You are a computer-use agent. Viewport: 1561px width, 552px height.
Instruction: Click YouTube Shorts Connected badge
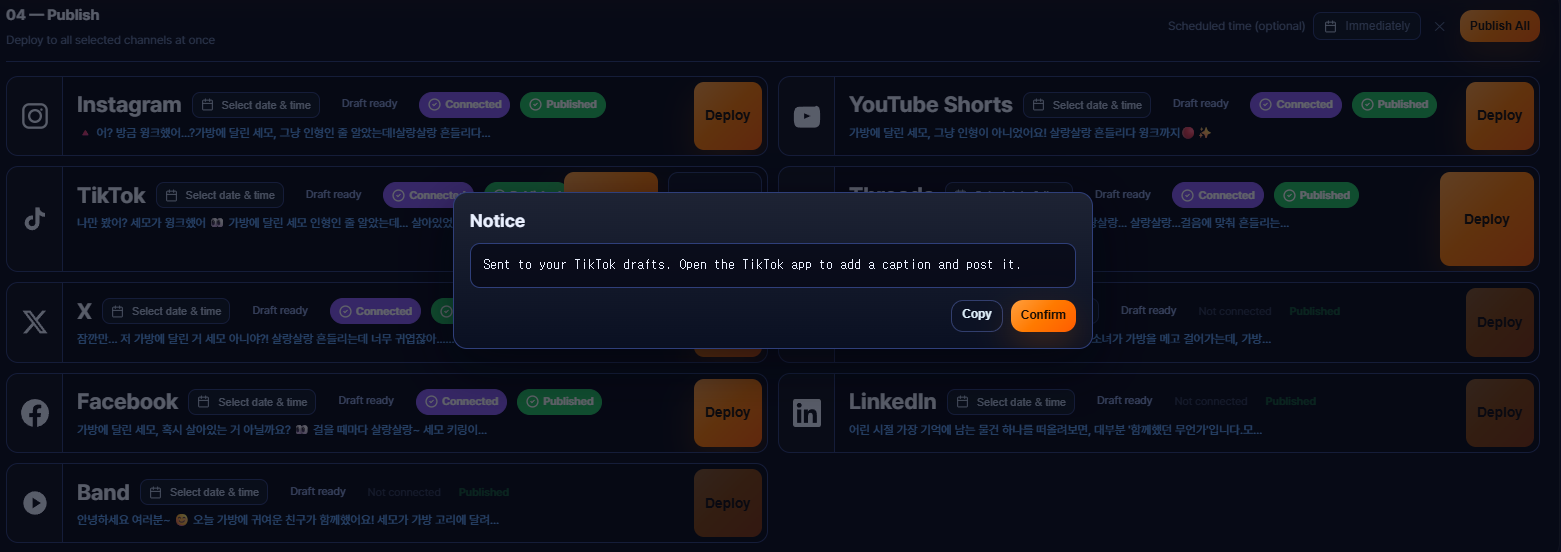pos(1296,104)
